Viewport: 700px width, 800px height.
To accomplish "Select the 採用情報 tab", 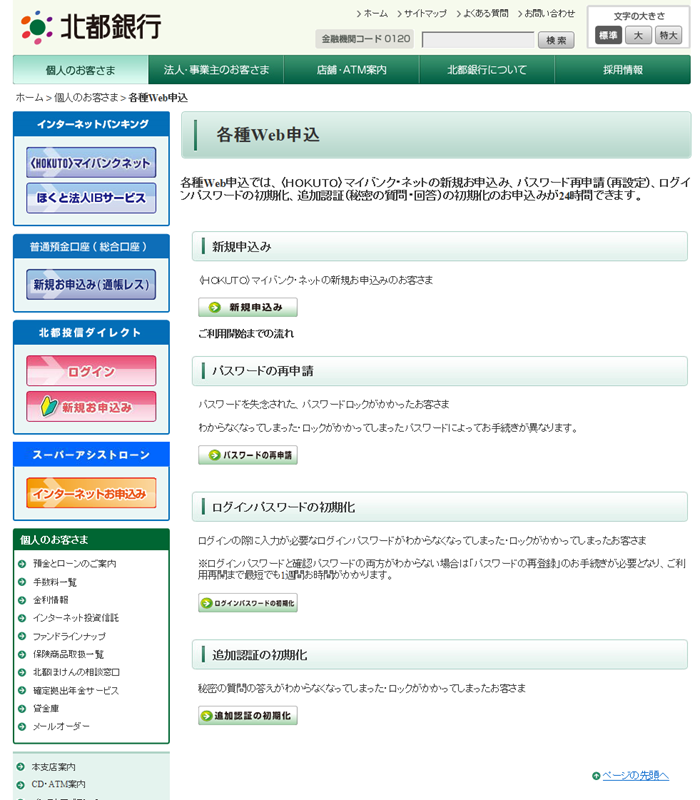I will click(x=622, y=70).
